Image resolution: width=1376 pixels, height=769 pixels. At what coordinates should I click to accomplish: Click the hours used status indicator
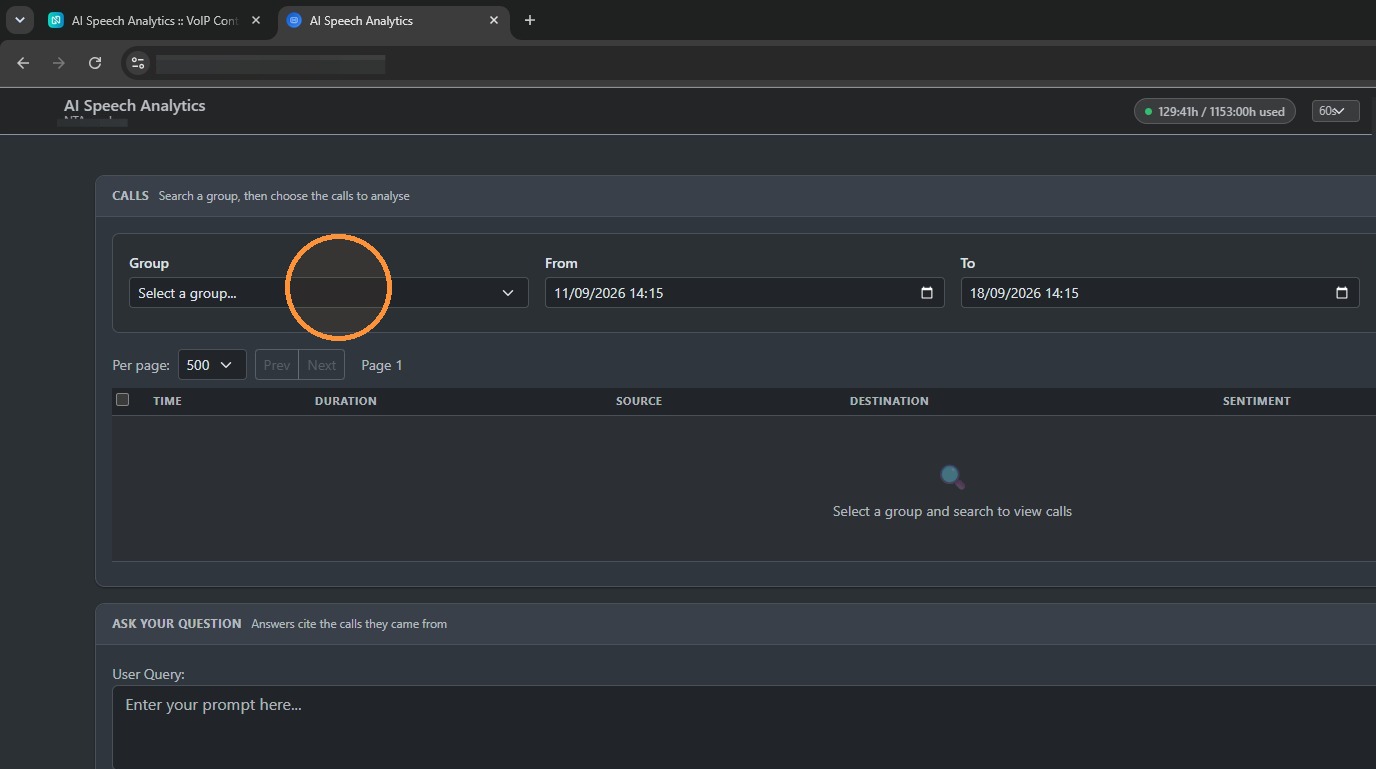pos(1215,111)
